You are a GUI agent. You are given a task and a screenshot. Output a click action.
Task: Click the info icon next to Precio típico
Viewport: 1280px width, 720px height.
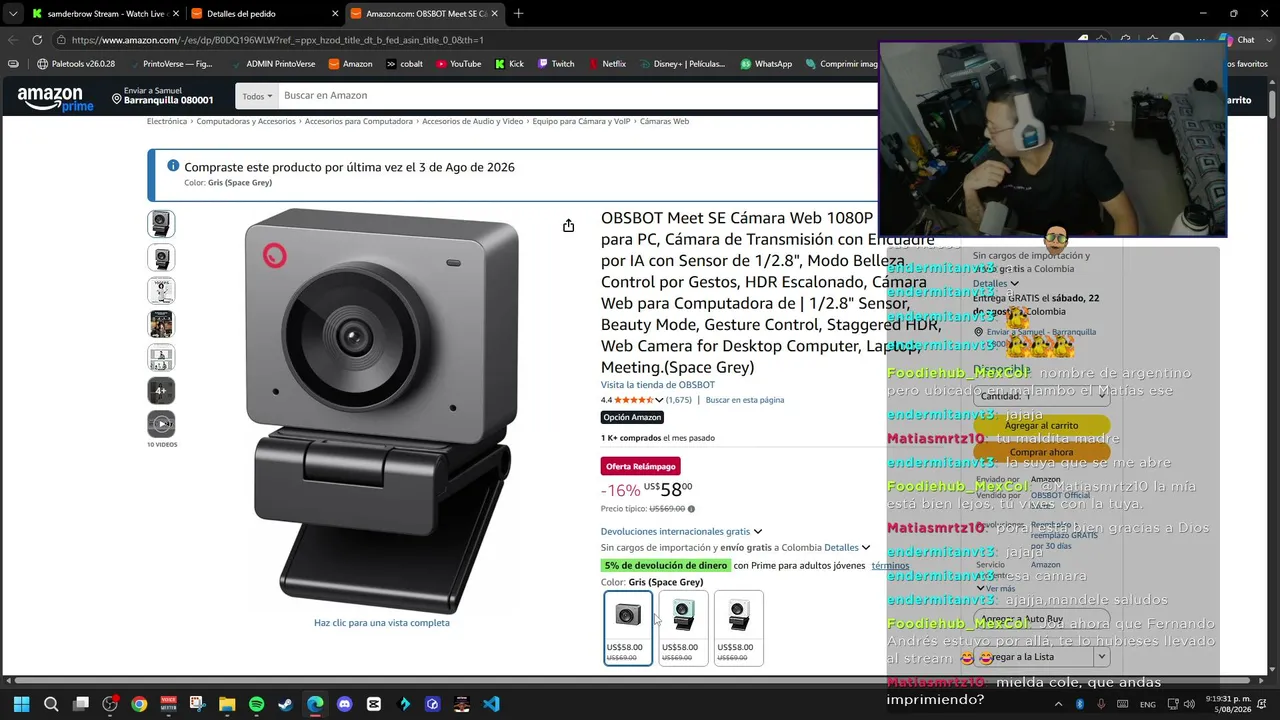point(691,509)
